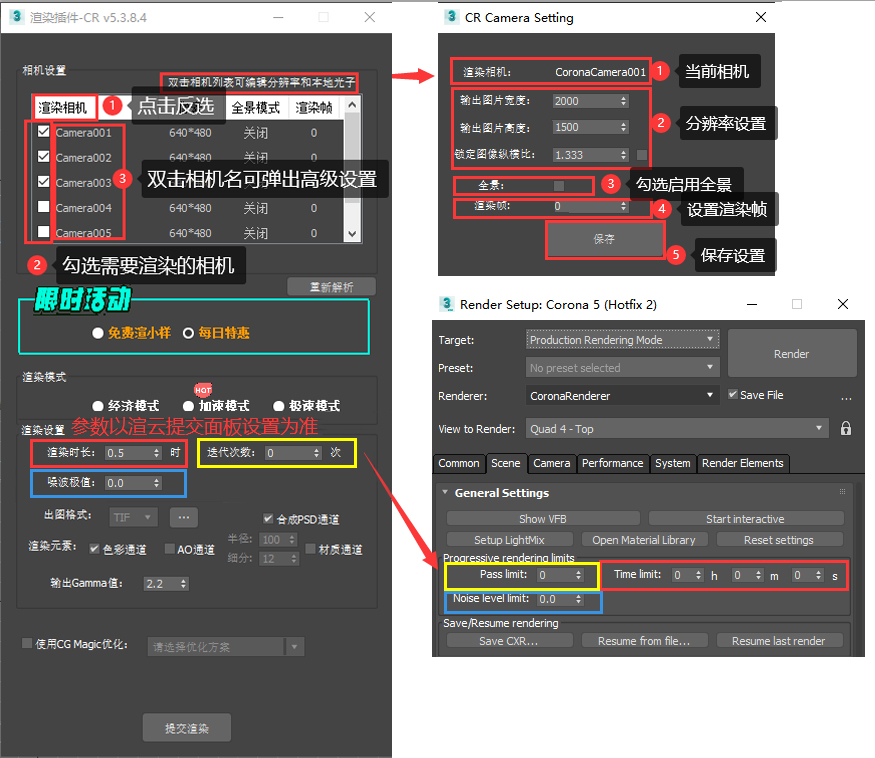The height and width of the screenshot is (758, 875).
Task: Click the Noise level limit spinner arrows
Action: tap(579, 599)
